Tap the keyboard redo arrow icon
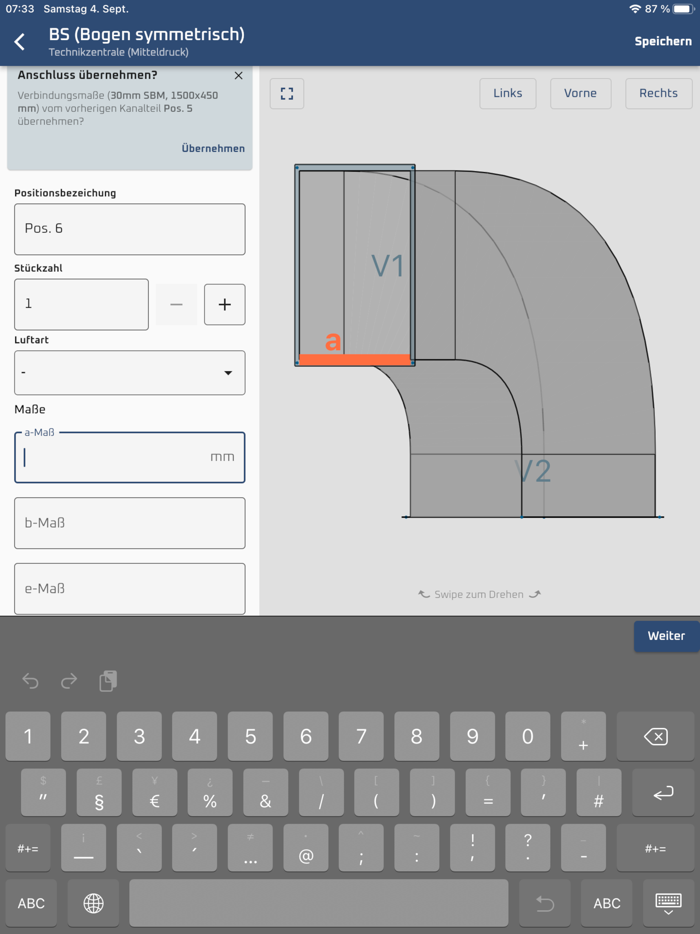Screen dimensions: 700x934 pos(69,681)
